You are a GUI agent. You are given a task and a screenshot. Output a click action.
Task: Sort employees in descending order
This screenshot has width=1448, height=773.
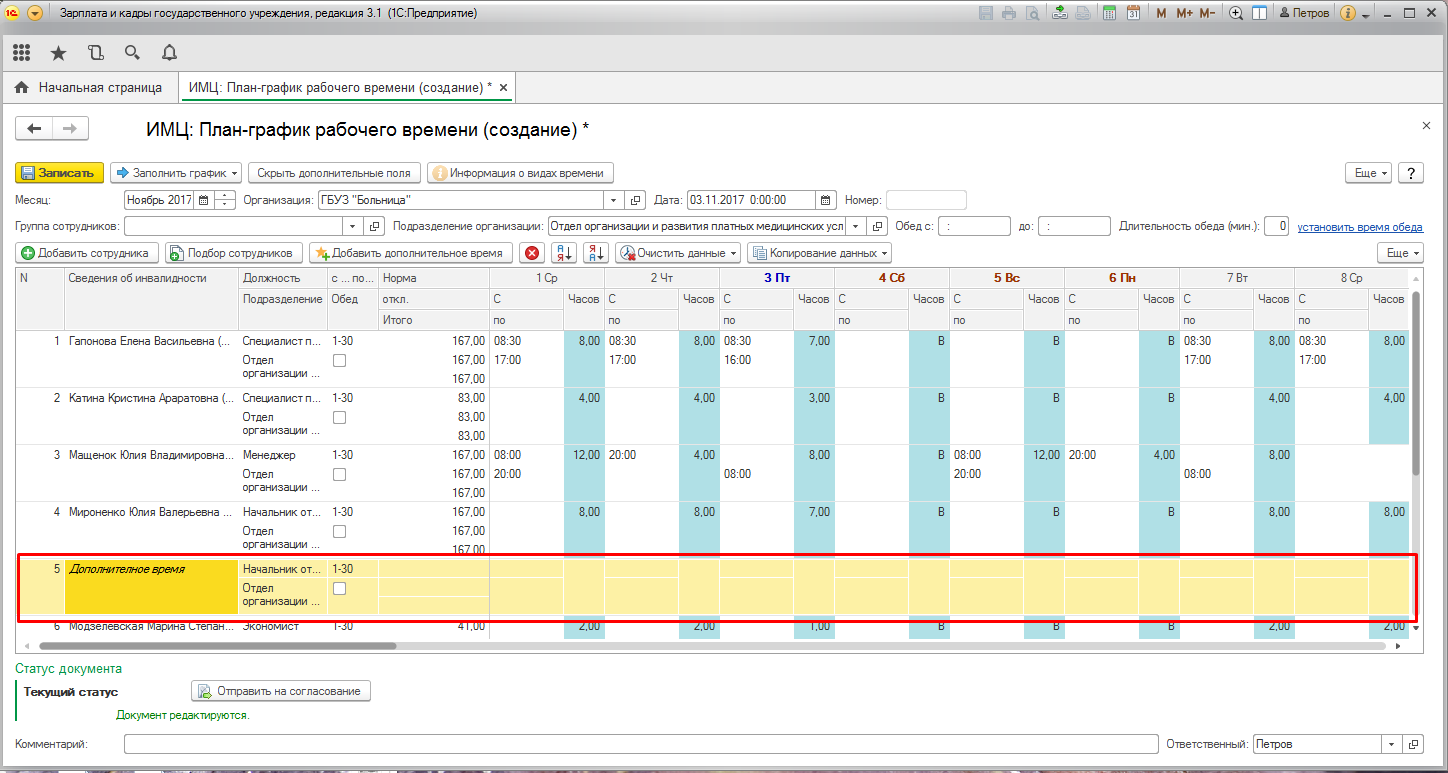point(595,253)
